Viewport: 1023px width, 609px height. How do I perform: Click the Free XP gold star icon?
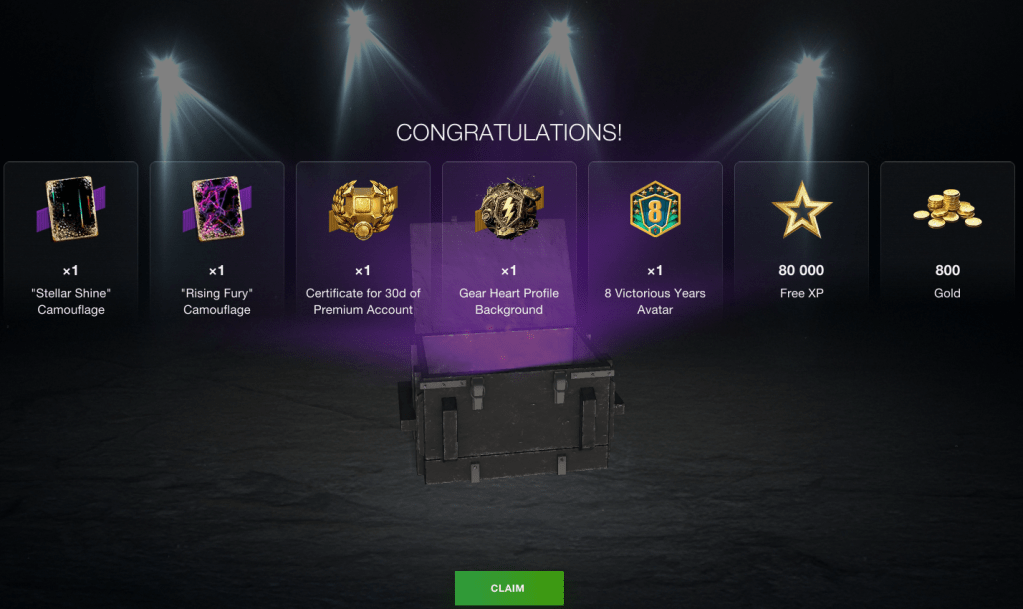pos(801,210)
